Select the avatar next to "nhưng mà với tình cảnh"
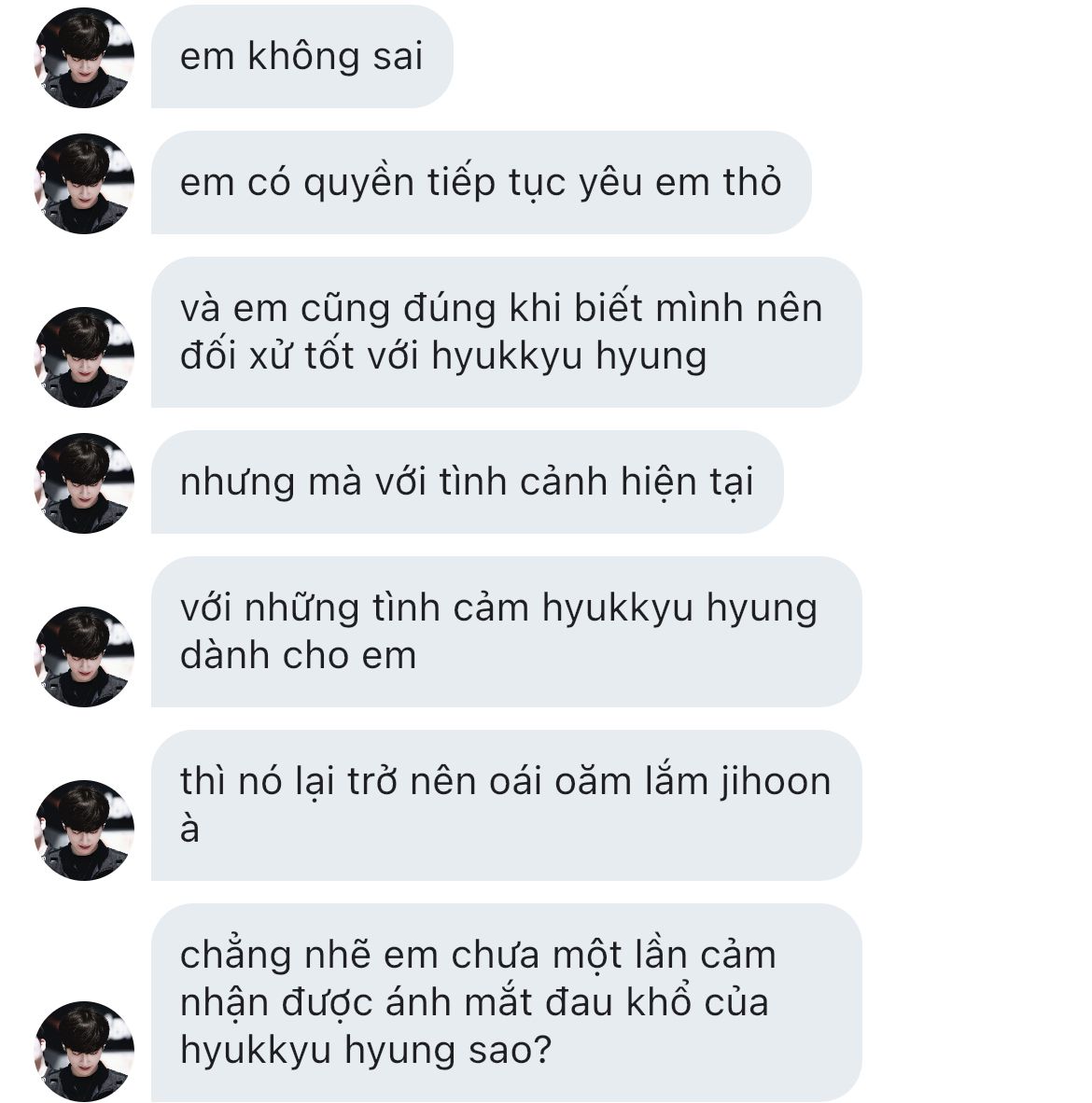Viewport: 1092px width, 1103px height. tap(84, 483)
